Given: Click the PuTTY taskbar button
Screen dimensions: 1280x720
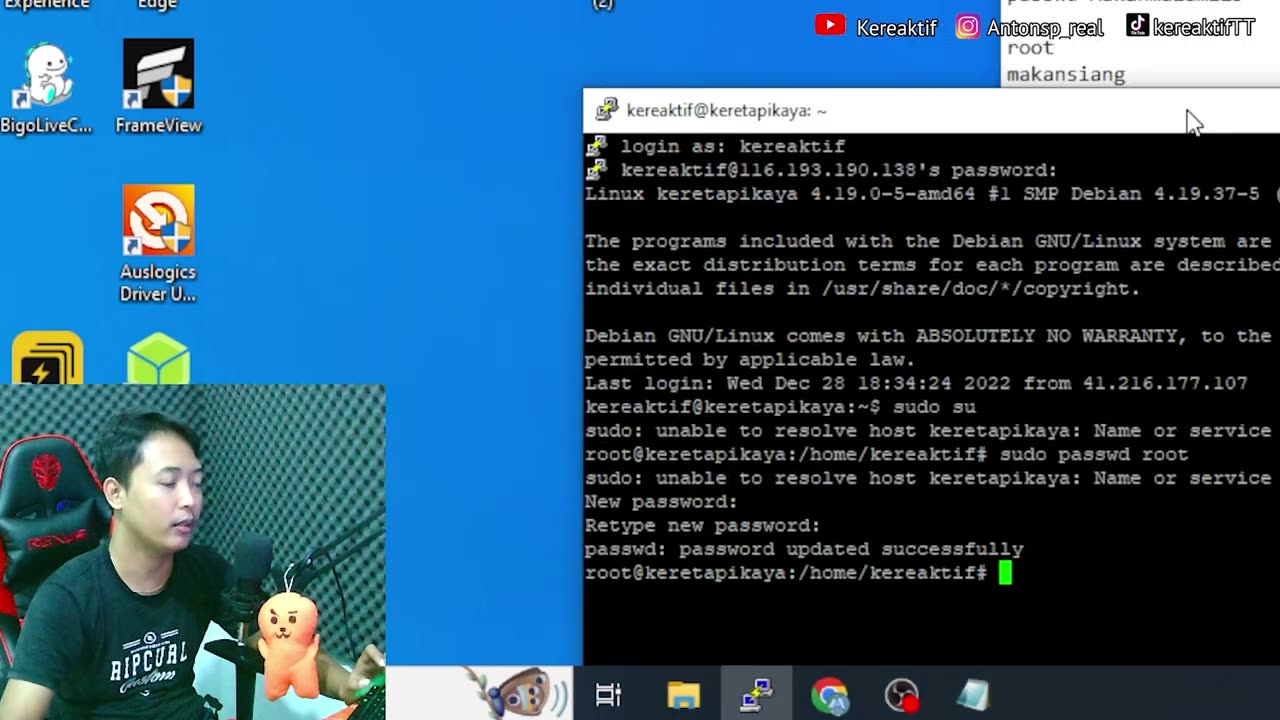Looking at the screenshot, I should coord(756,694).
